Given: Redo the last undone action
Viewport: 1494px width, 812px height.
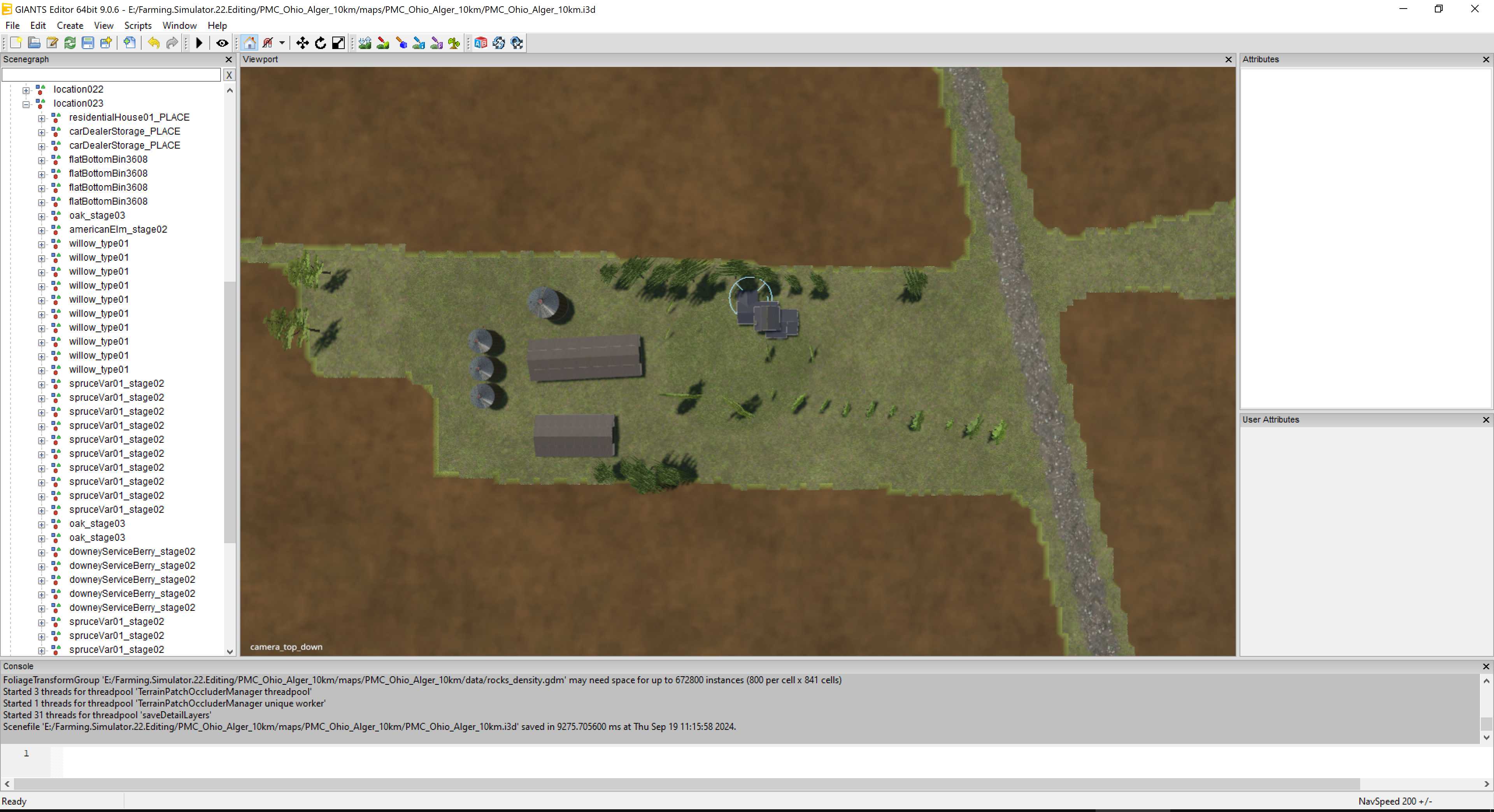Looking at the screenshot, I should pos(172,43).
